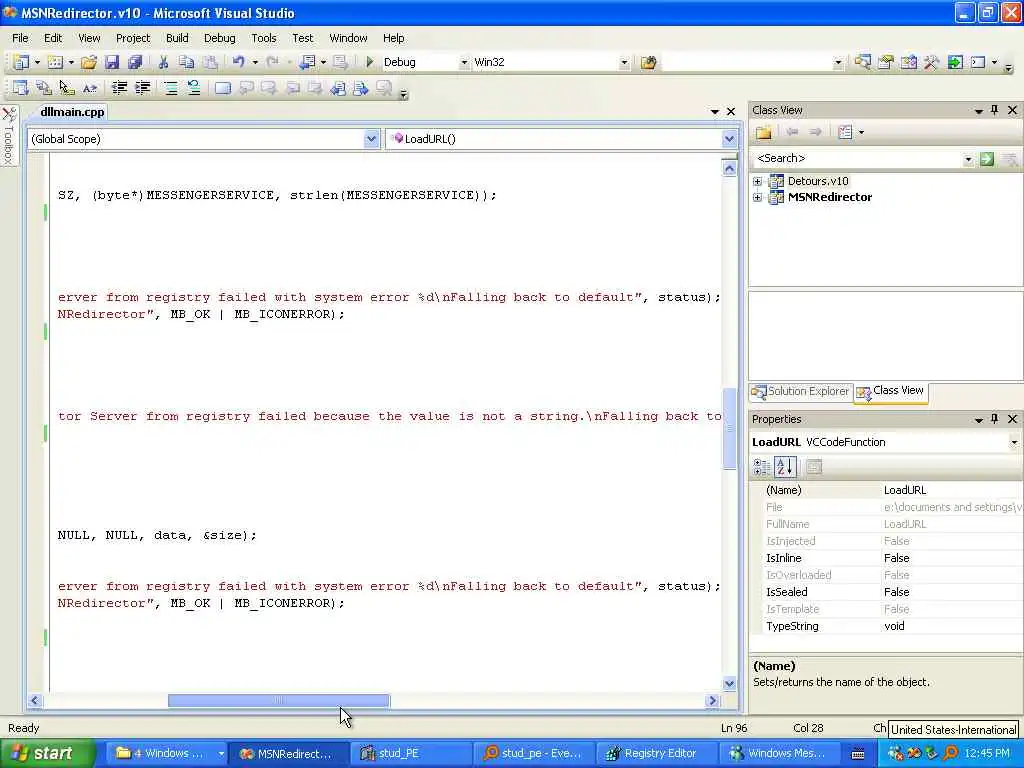Click the Comment Out Selected Lines icon
1024x768 pixels.
[x=171, y=88]
